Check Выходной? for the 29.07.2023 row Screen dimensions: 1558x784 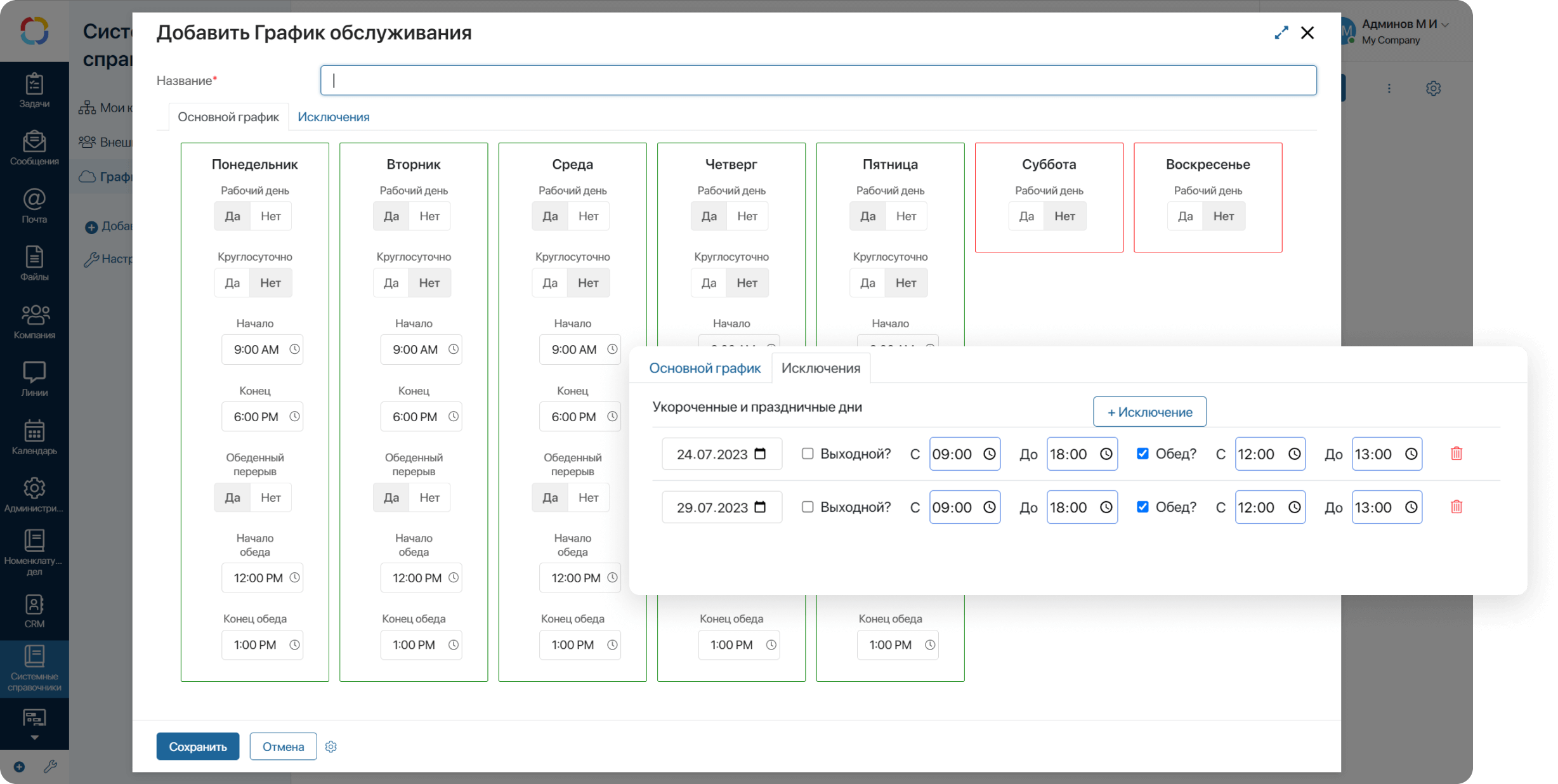(x=808, y=507)
